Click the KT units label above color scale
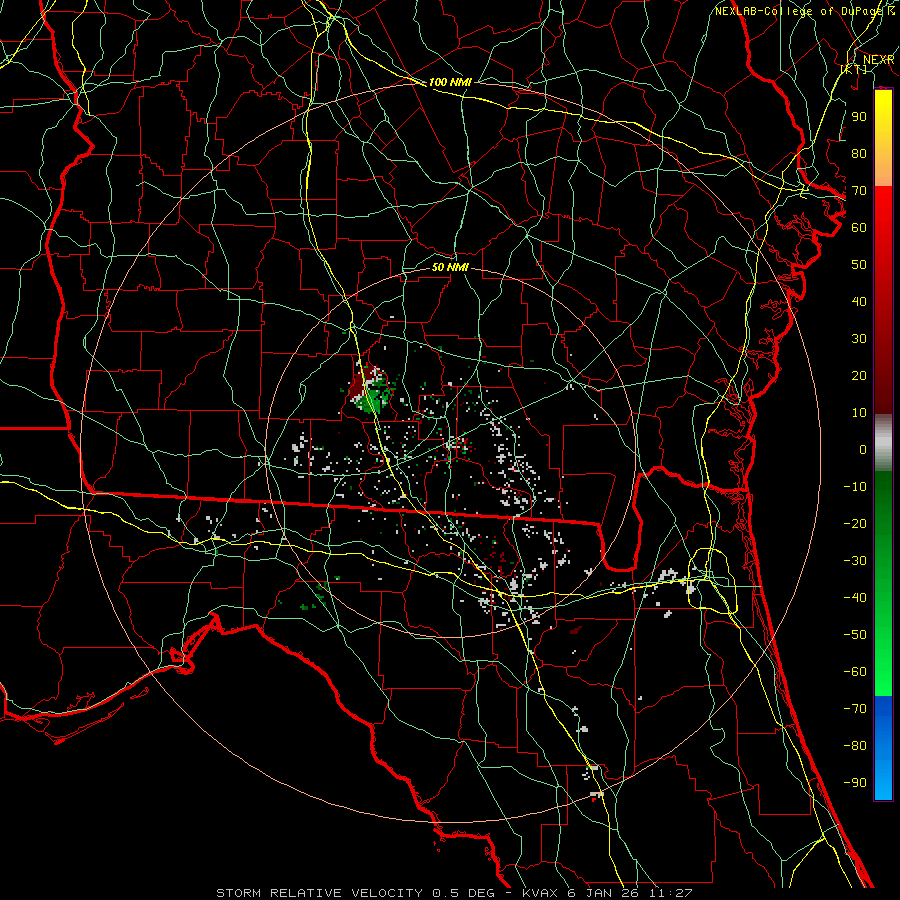 point(854,69)
